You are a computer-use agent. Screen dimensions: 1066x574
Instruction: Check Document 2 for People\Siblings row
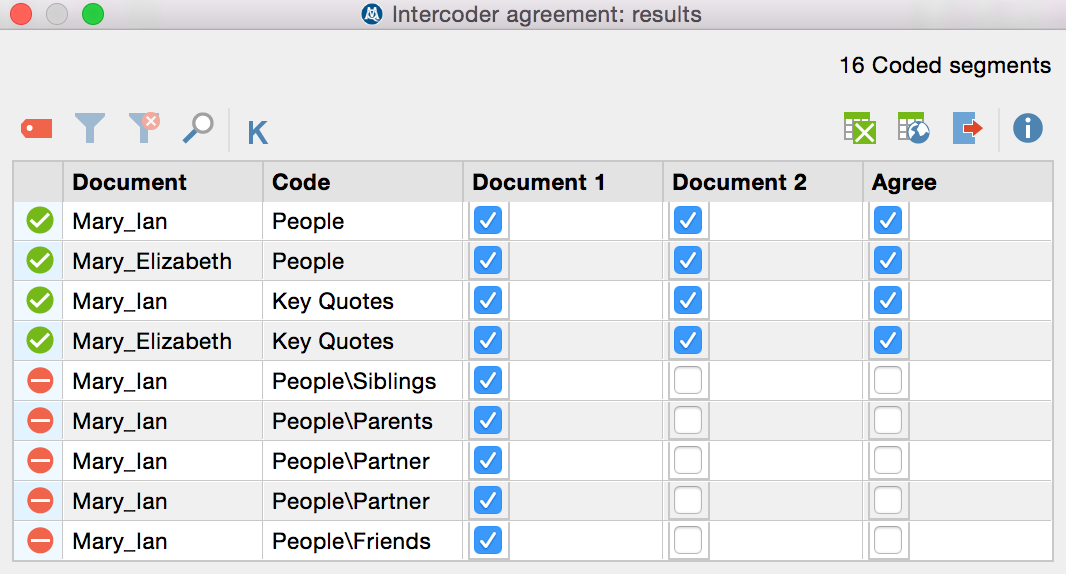[688, 381]
